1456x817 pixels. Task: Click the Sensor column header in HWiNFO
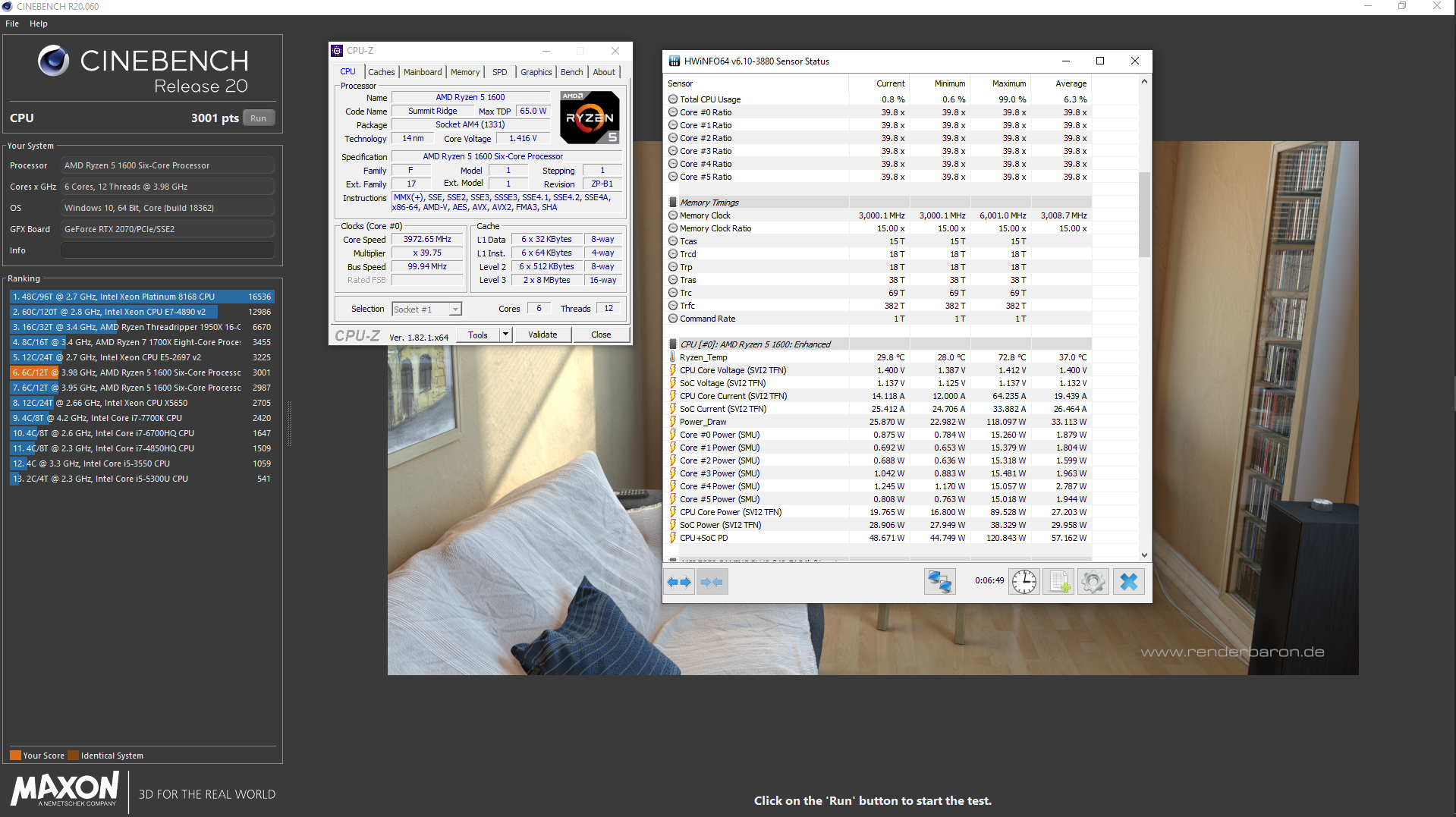click(x=756, y=83)
